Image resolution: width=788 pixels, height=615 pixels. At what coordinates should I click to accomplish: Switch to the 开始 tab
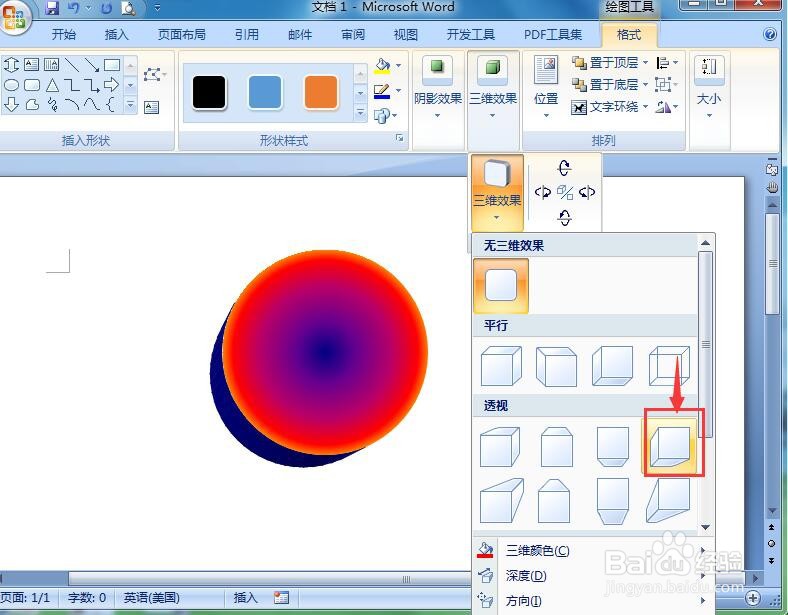point(64,34)
